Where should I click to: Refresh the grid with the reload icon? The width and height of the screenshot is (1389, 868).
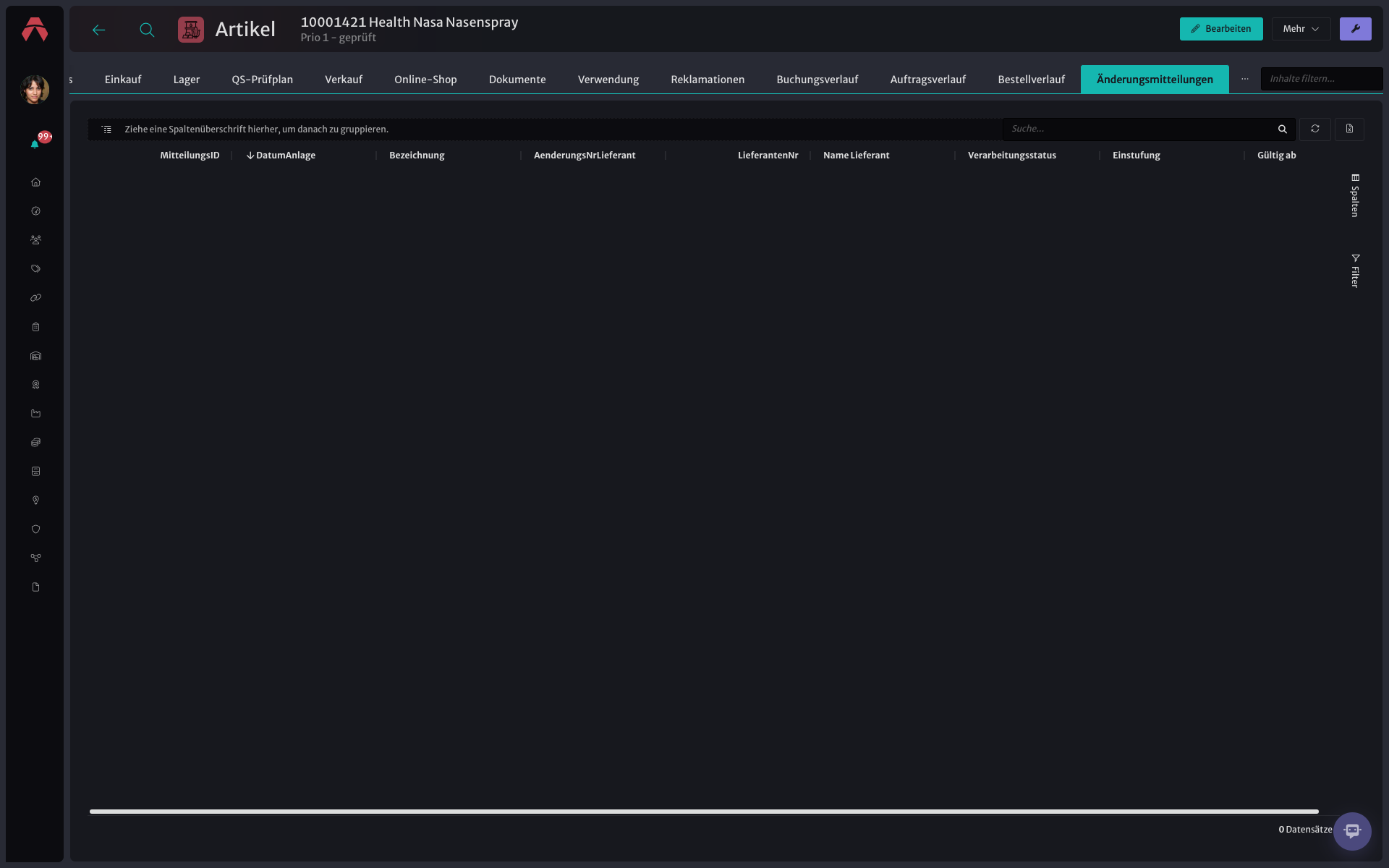[x=1315, y=129]
